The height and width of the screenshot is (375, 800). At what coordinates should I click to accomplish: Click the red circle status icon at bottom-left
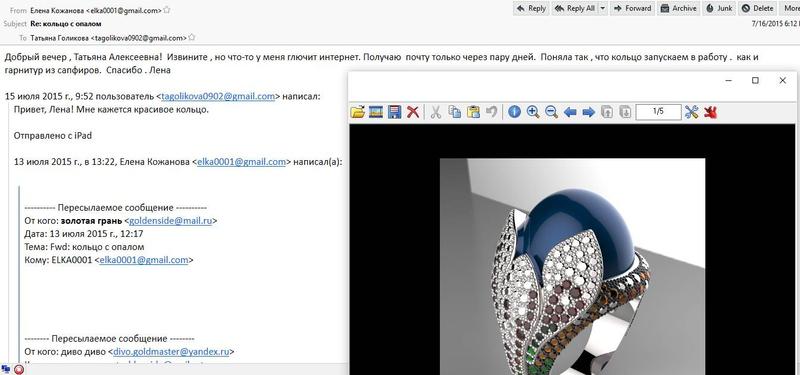(x=19, y=369)
